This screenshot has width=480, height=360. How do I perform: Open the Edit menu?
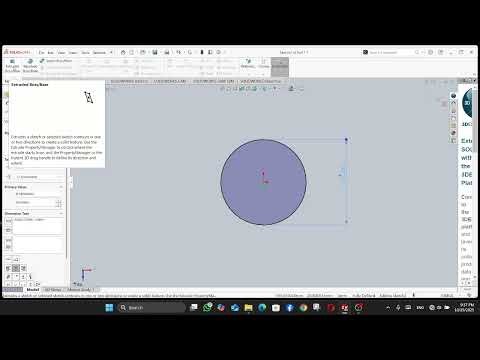point(51,53)
